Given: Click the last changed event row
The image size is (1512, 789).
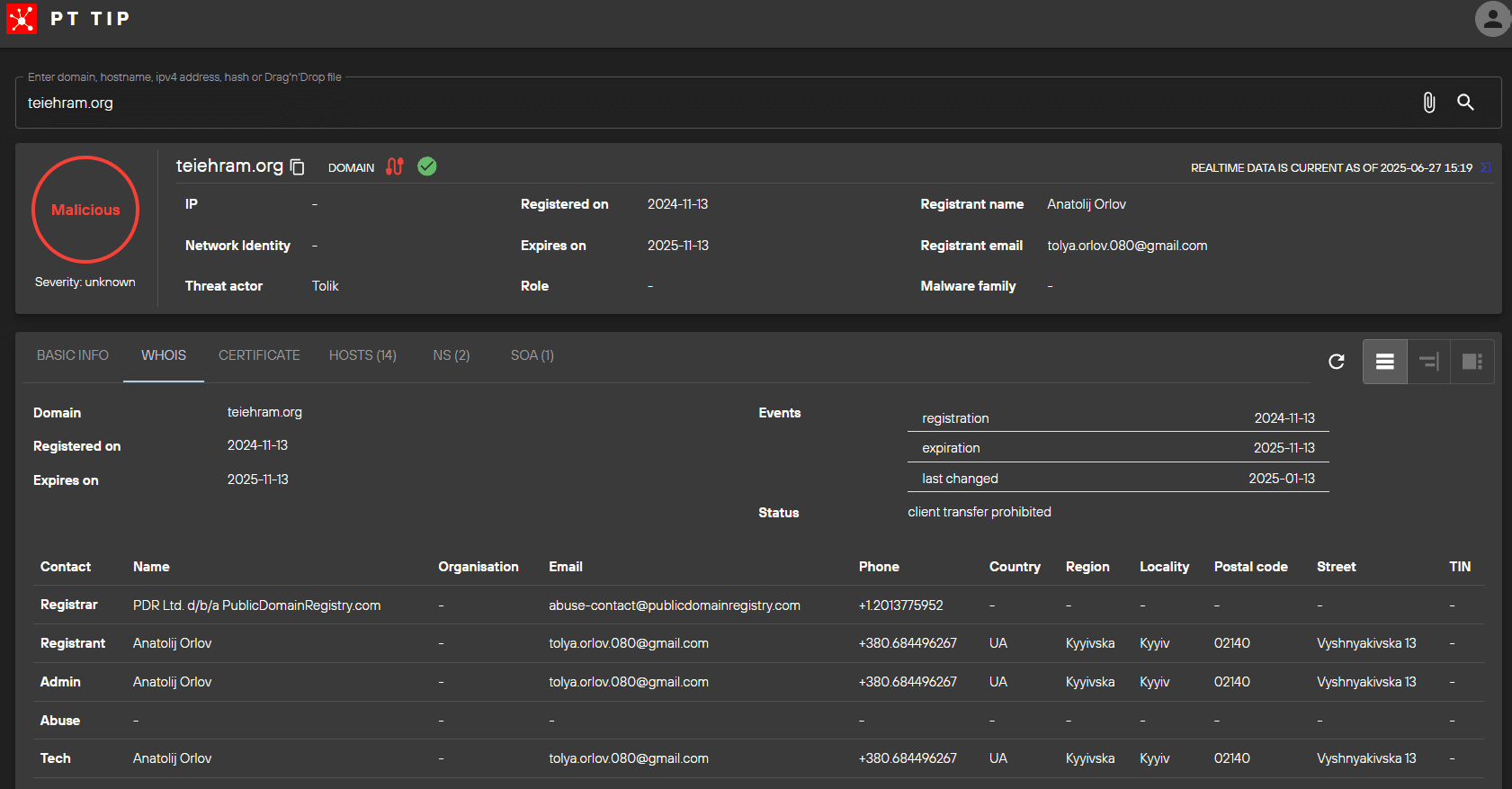Looking at the screenshot, I should coord(1118,479).
